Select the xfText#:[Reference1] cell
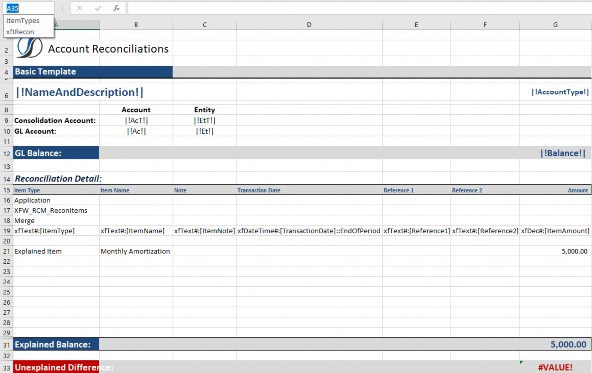This screenshot has width=592, height=373. point(416,231)
